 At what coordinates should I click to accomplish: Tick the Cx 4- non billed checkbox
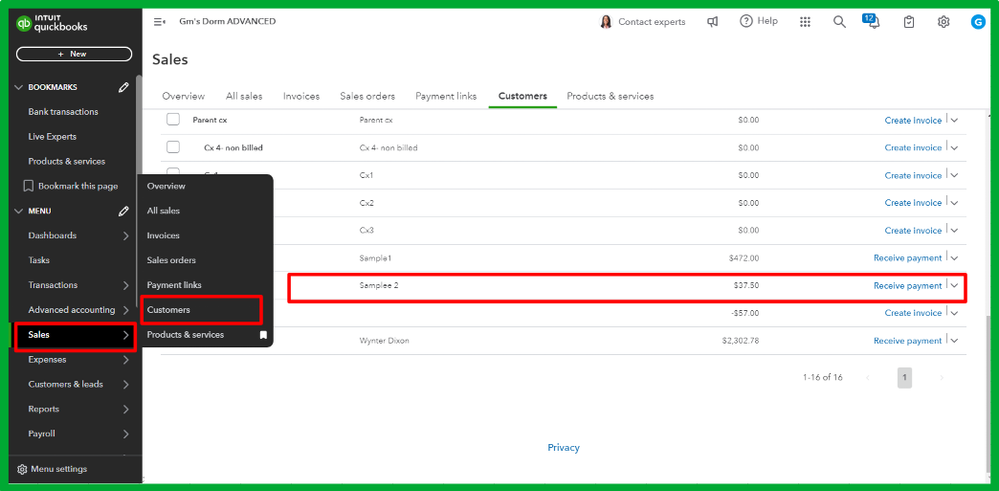click(x=173, y=147)
